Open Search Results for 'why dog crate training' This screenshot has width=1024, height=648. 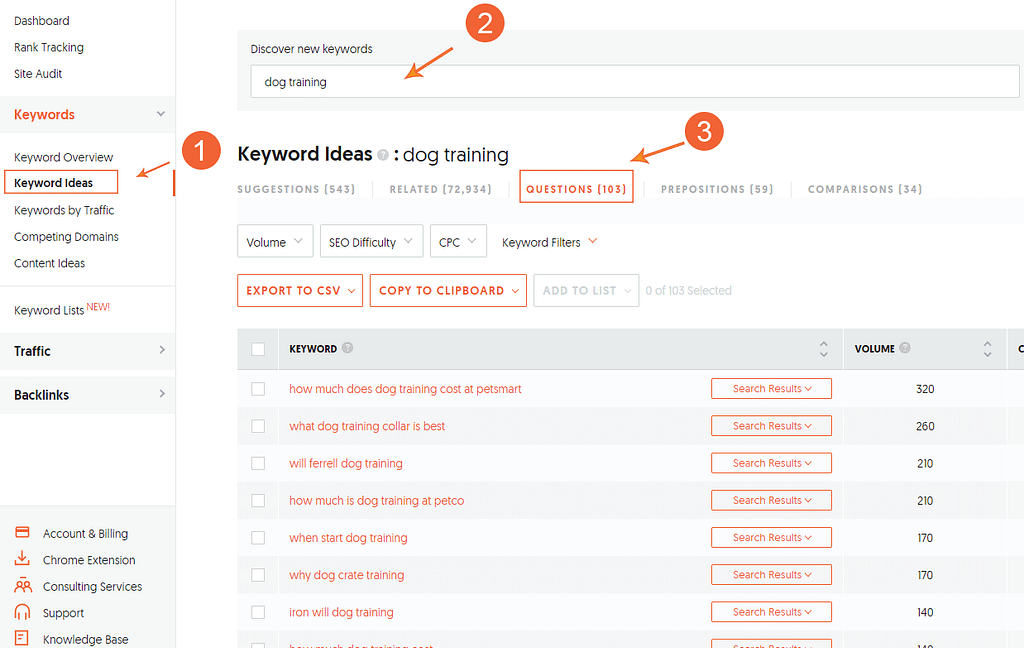tap(771, 574)
